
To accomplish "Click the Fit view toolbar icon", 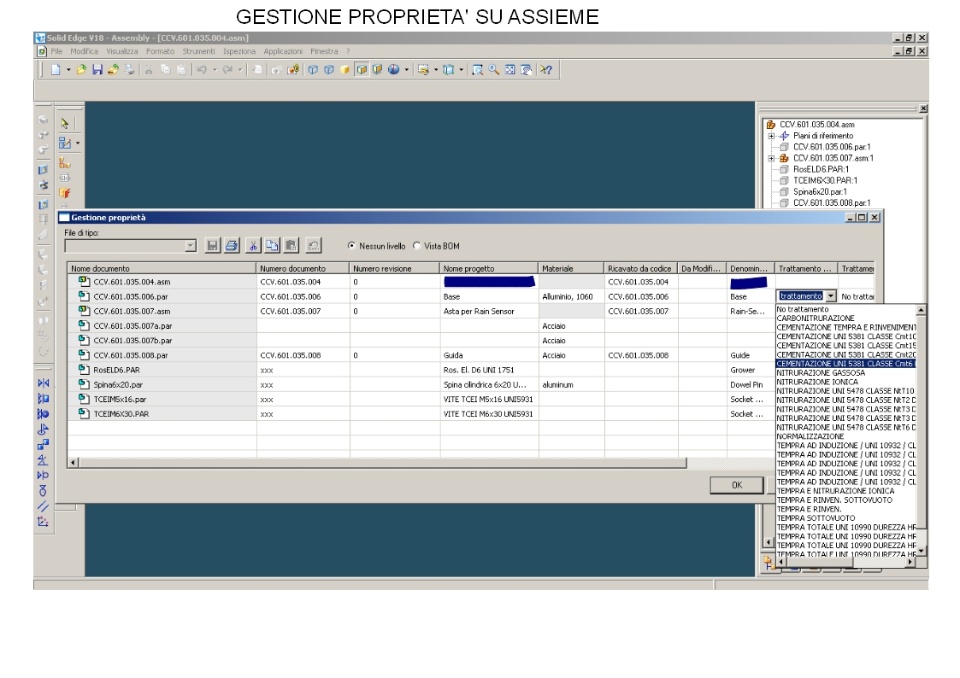I will (x=510, y=70).
